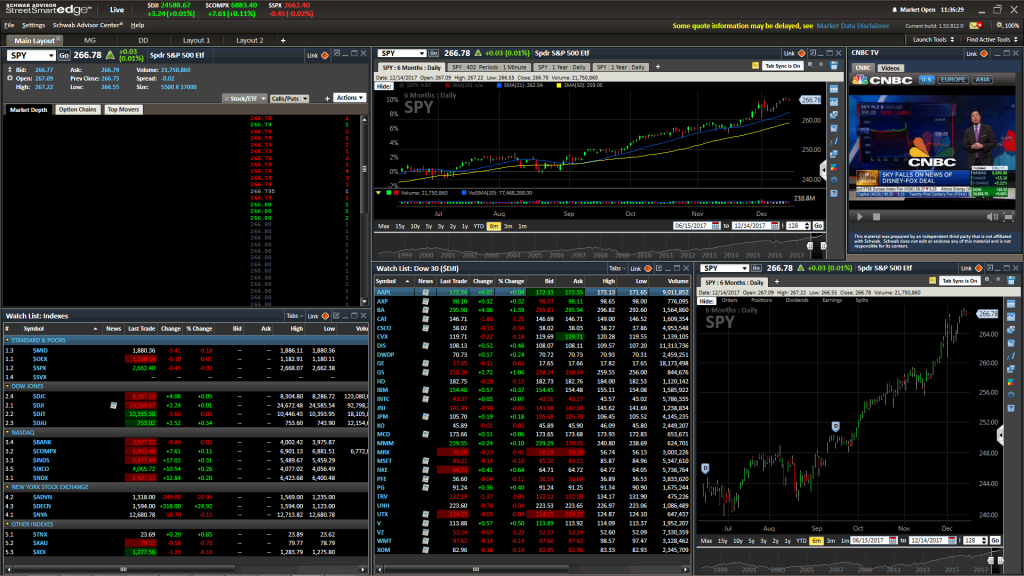Toggle Tab Sync is On for the chart
The image size is (1024, 576).
point(784,66)
